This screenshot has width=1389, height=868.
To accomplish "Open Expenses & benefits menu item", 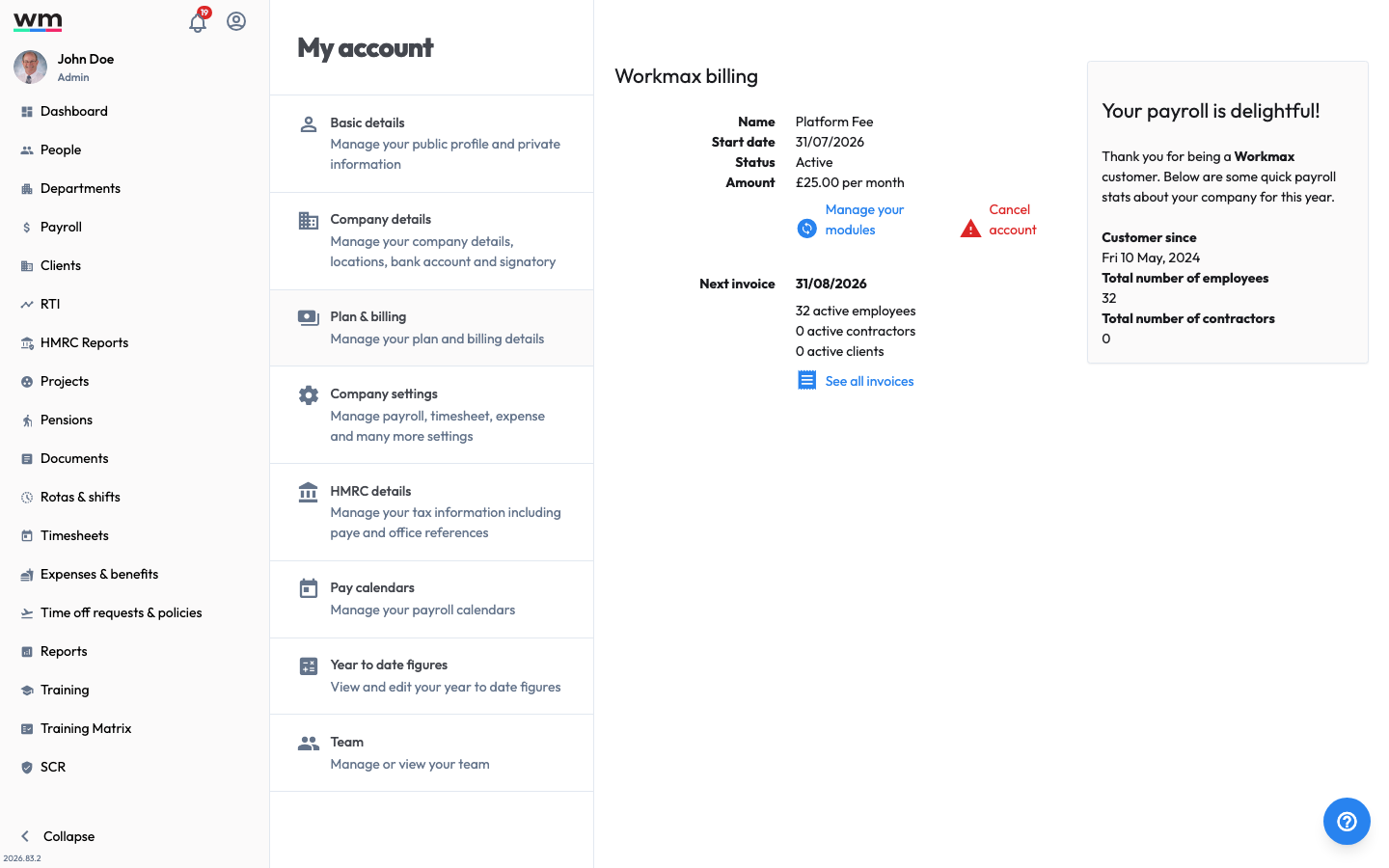I will click(99, 575).
